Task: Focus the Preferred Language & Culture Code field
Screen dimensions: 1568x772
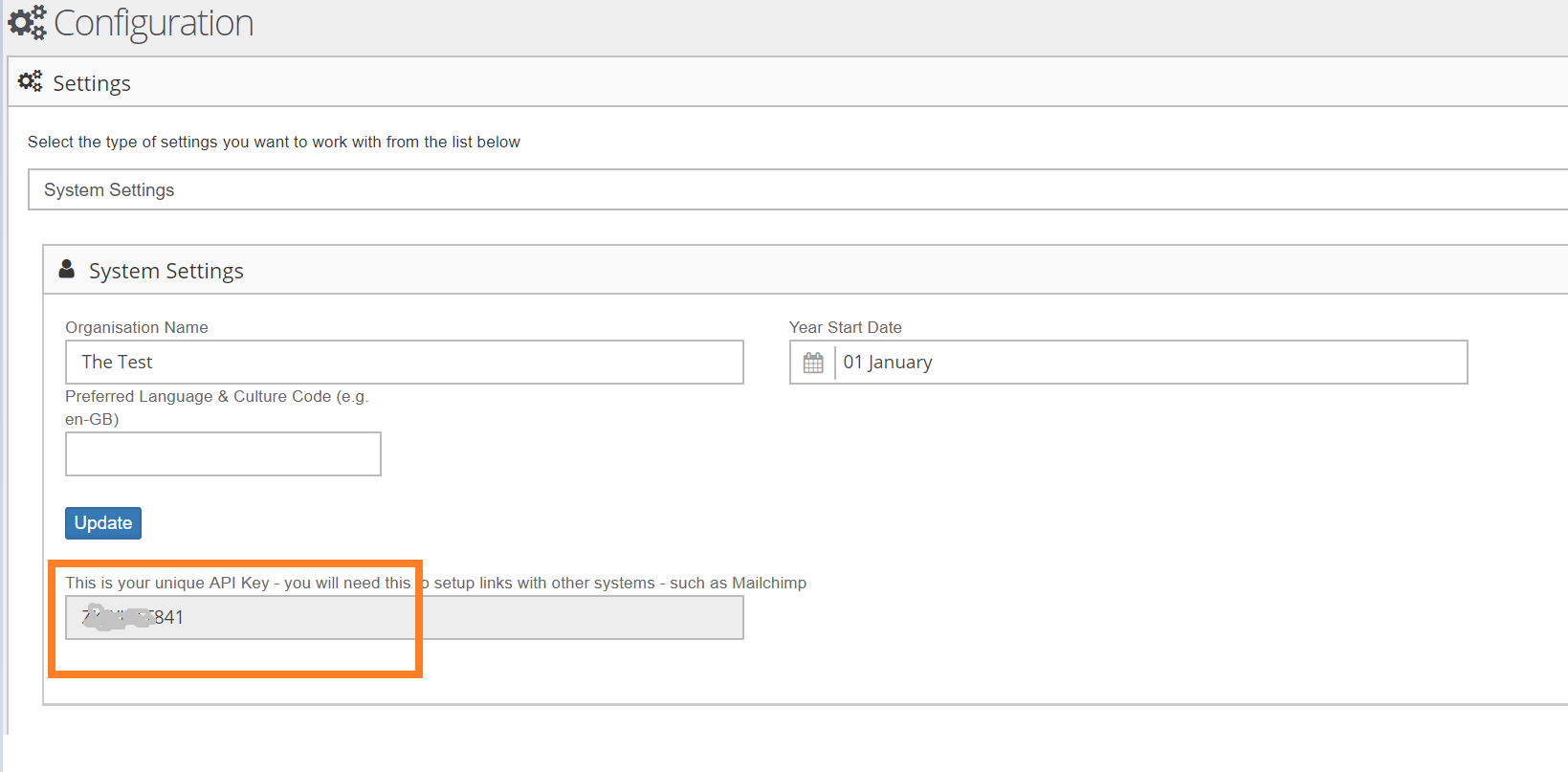Action: pyautogui.click(x=223, y=453)
